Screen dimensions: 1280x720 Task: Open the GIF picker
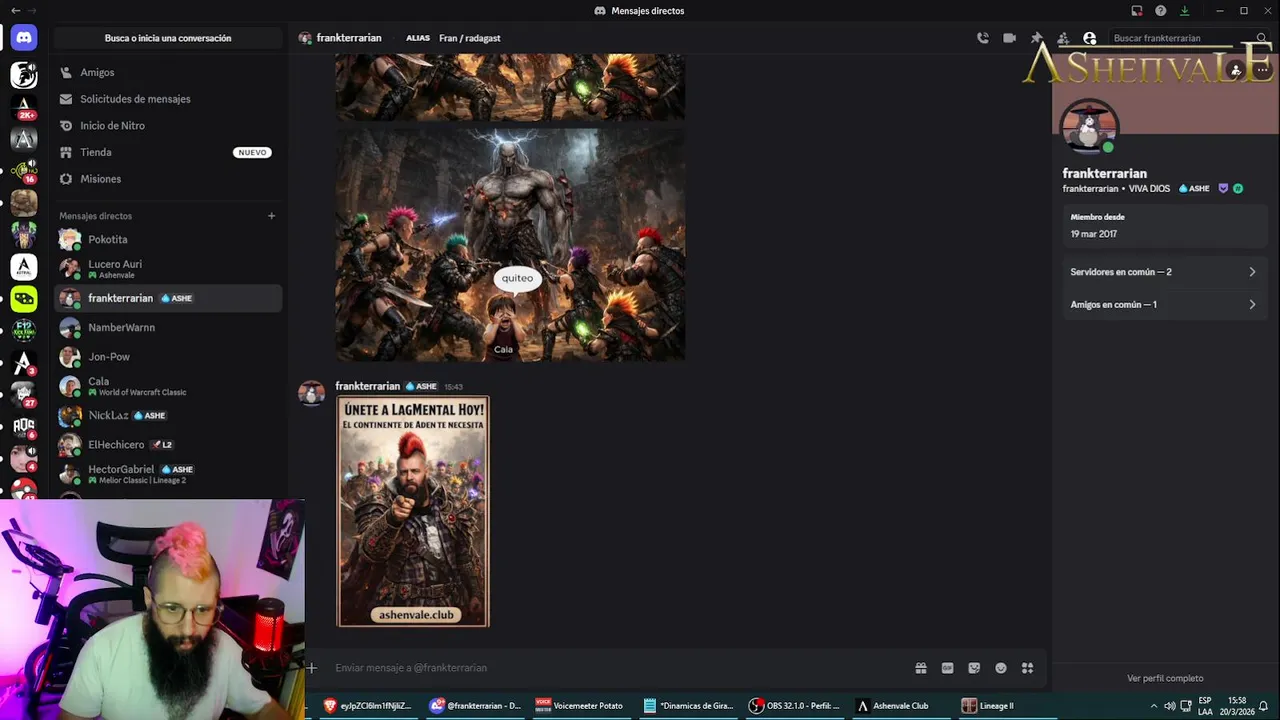[947, 668]
